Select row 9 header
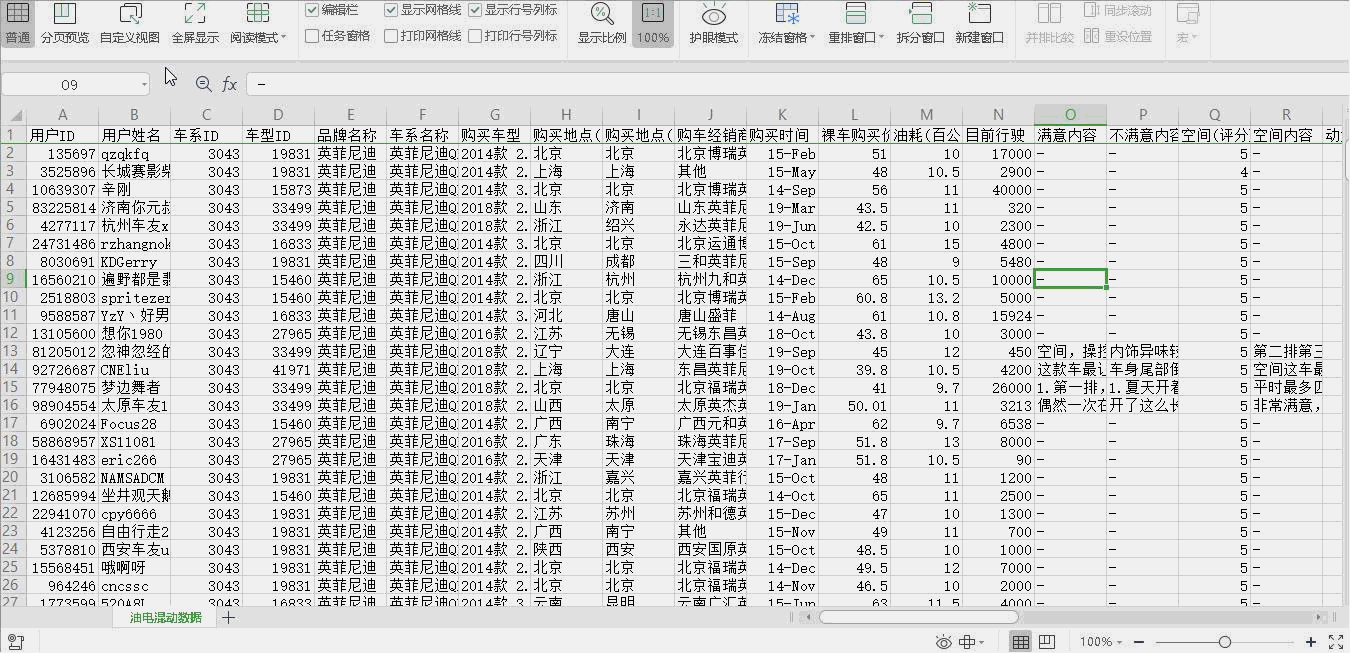The width and height of the screenshot is (1350, 653). point(12,279)
